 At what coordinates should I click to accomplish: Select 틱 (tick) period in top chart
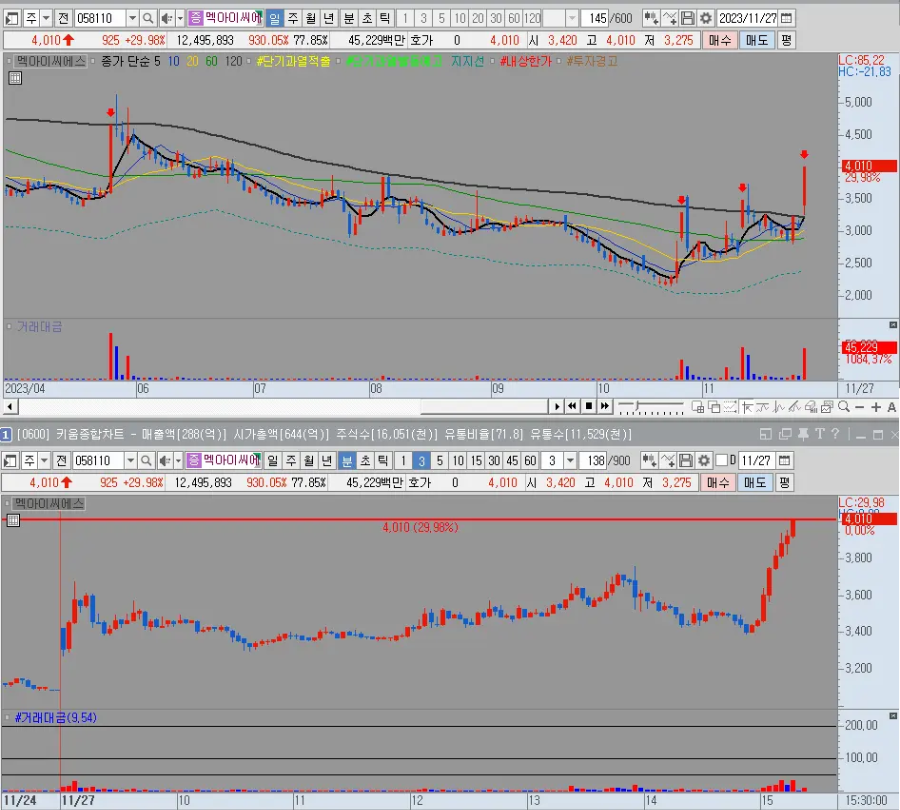pos(385,18)
